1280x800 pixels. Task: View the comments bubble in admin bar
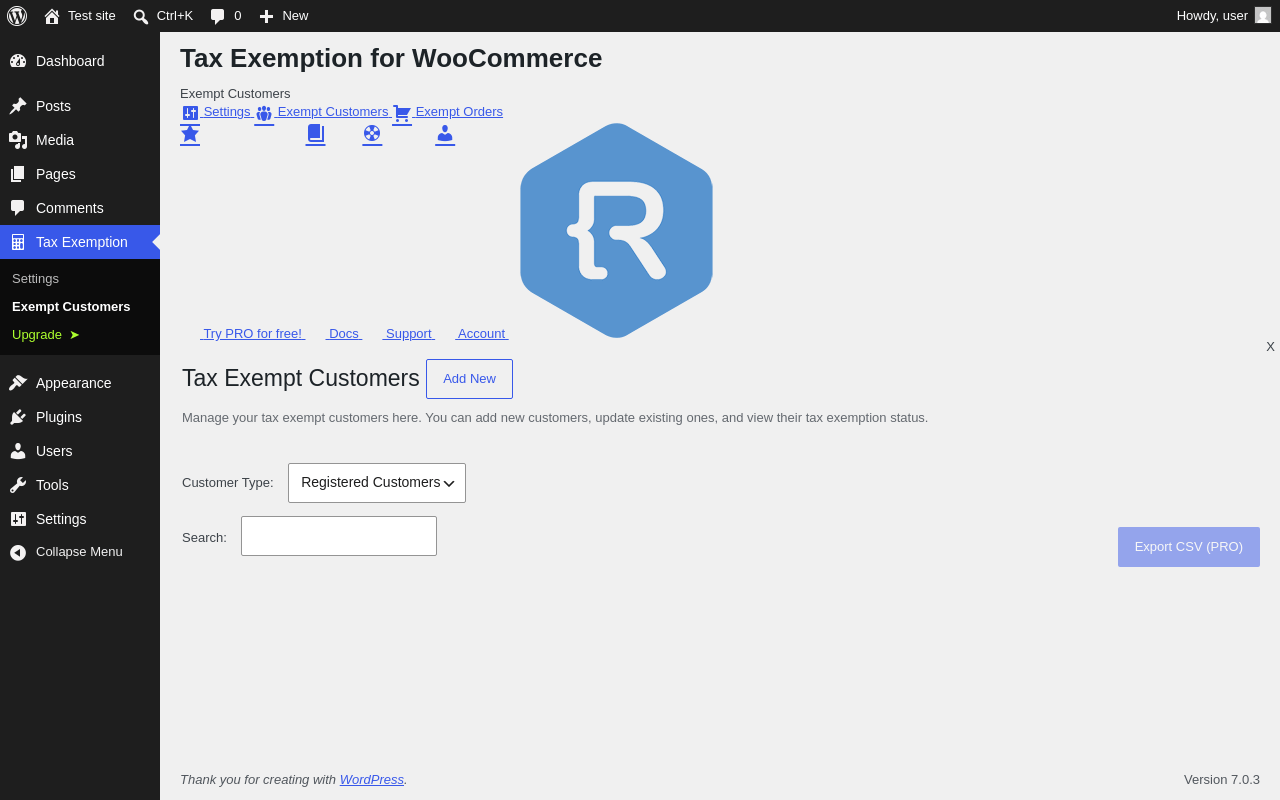(226, 16)
